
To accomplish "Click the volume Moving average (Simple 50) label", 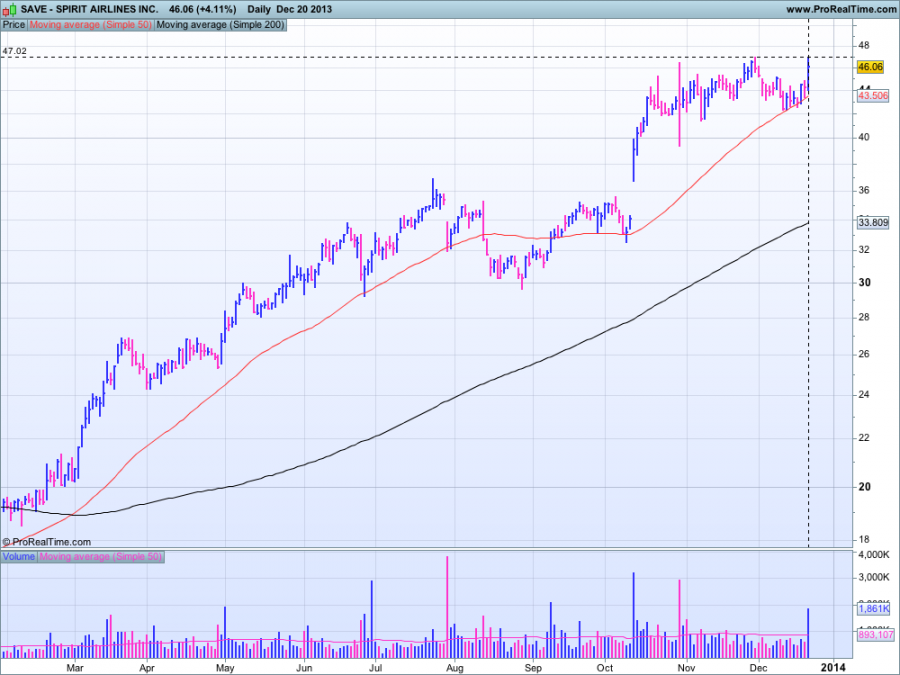I will (100, 556).
